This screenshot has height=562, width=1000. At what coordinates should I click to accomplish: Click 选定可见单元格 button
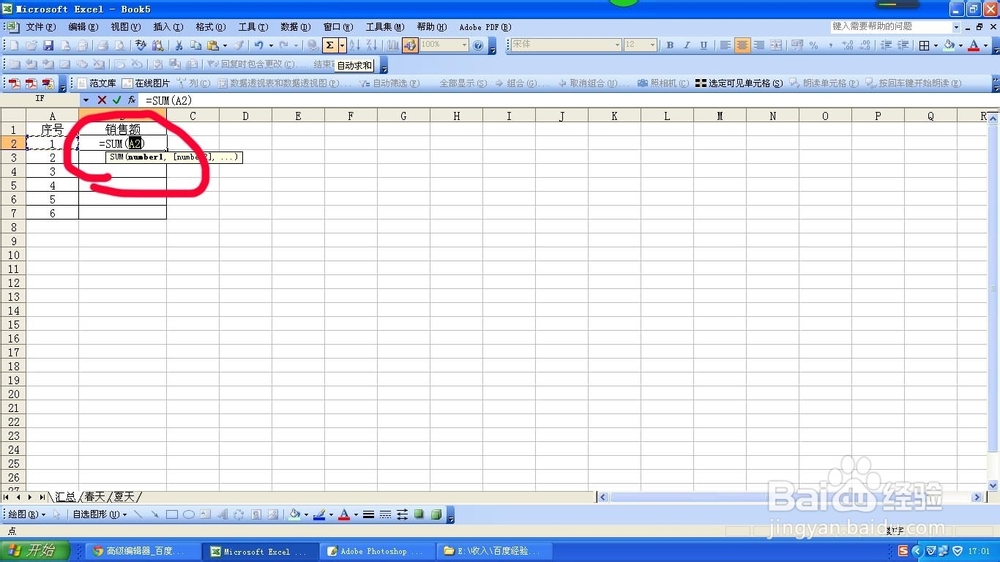point(739,83)
